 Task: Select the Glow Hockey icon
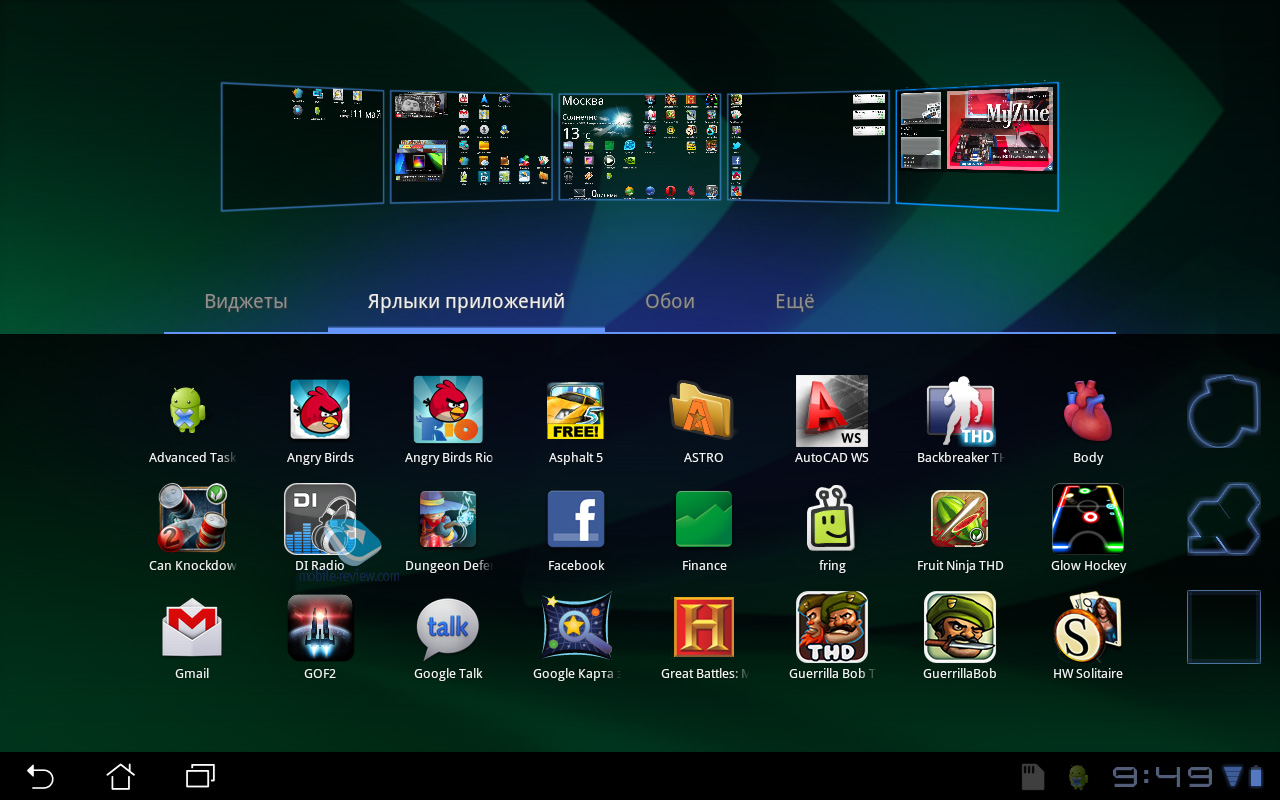click(x=1088, y=518)
